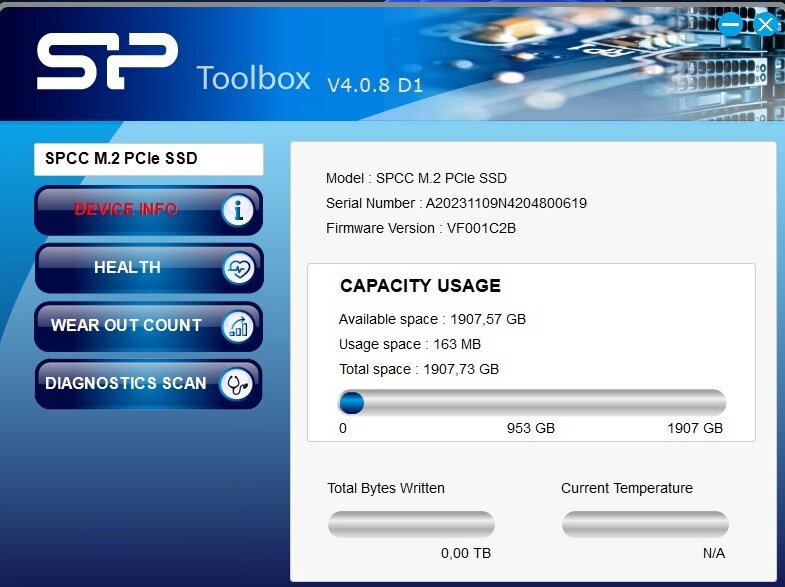785x587 pixels.
Task: Click the Firmware Version : VF001C2B line
Action: 421,229
